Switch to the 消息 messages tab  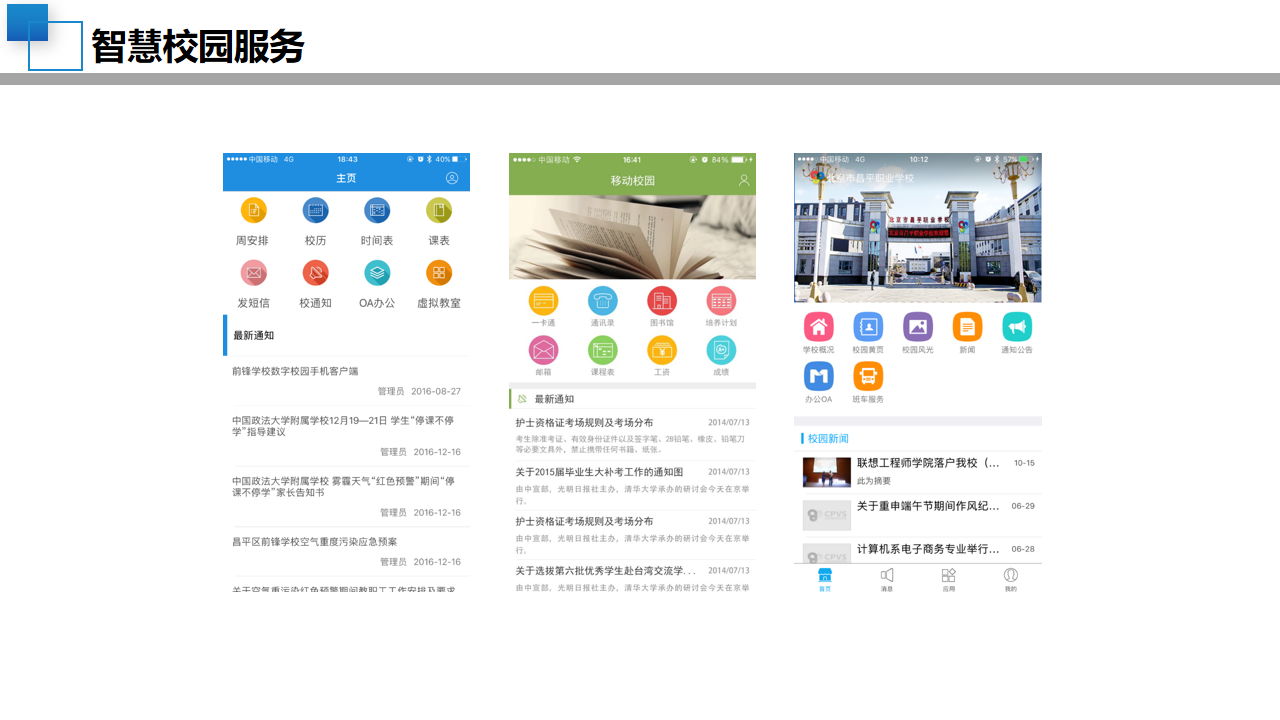887,580
